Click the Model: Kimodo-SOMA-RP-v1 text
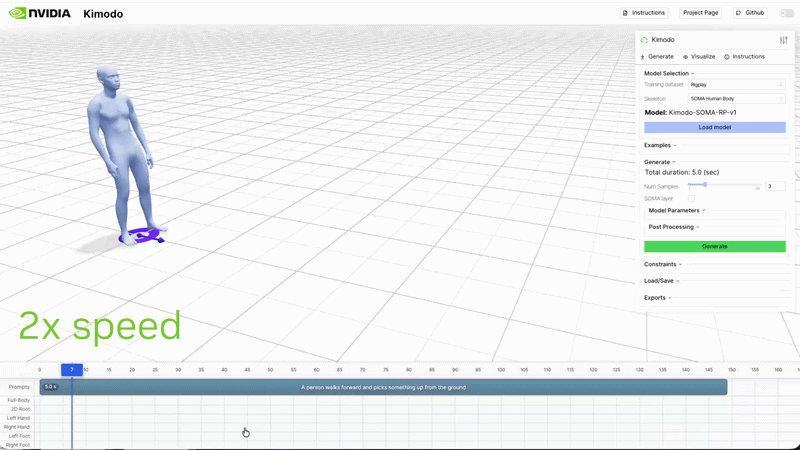 coord(690,113)
